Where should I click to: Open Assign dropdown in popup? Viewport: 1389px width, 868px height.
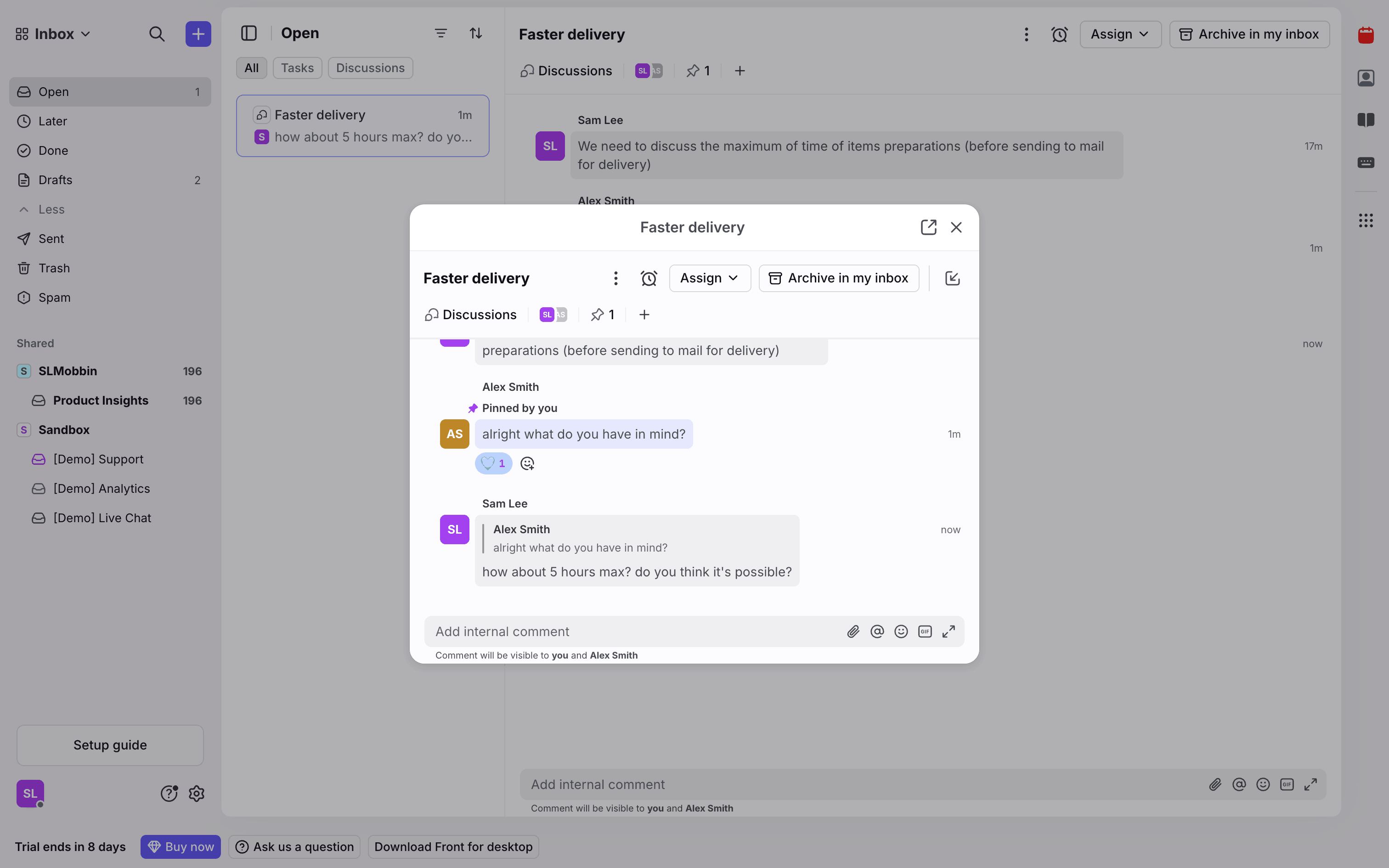[709, 278]
